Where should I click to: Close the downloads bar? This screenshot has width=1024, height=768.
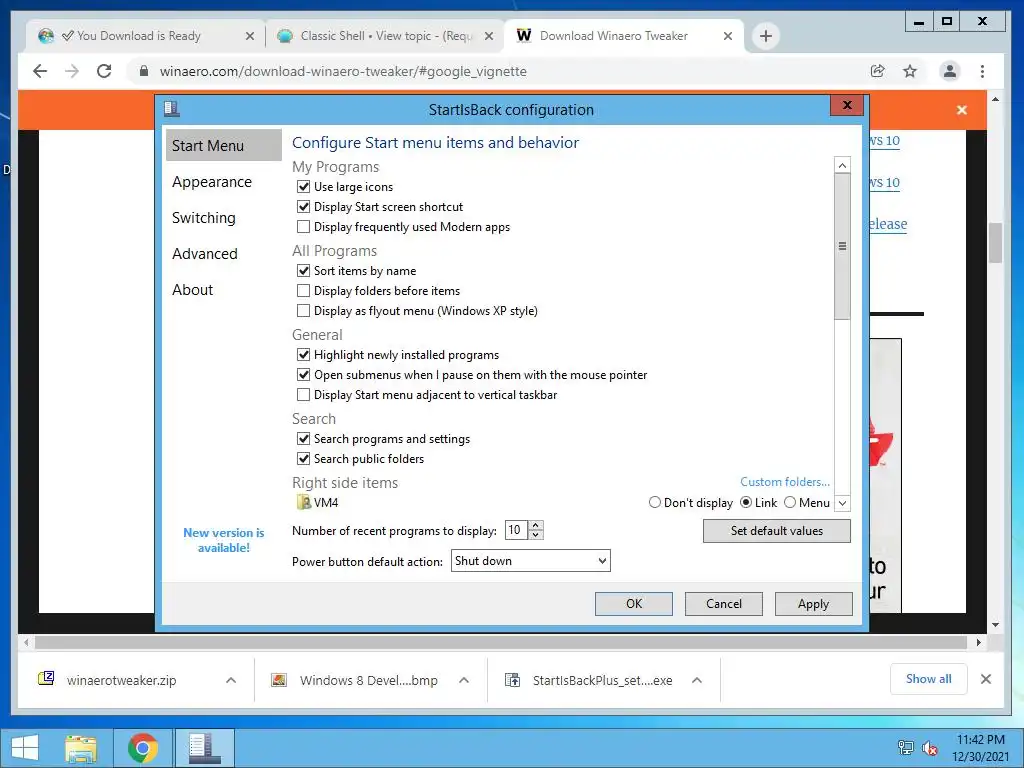coord(986,679)
